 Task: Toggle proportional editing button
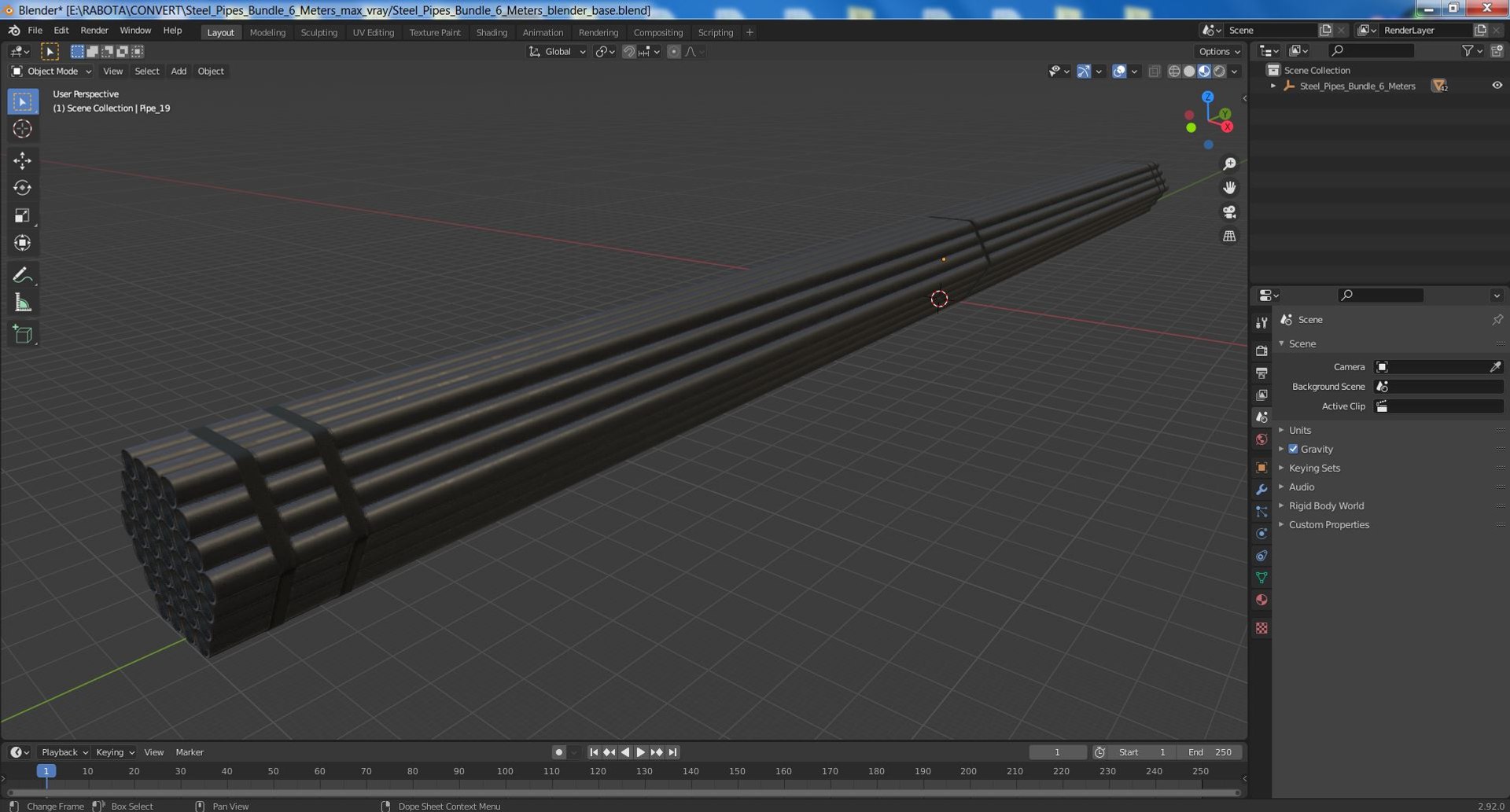[x=673, y=51]
